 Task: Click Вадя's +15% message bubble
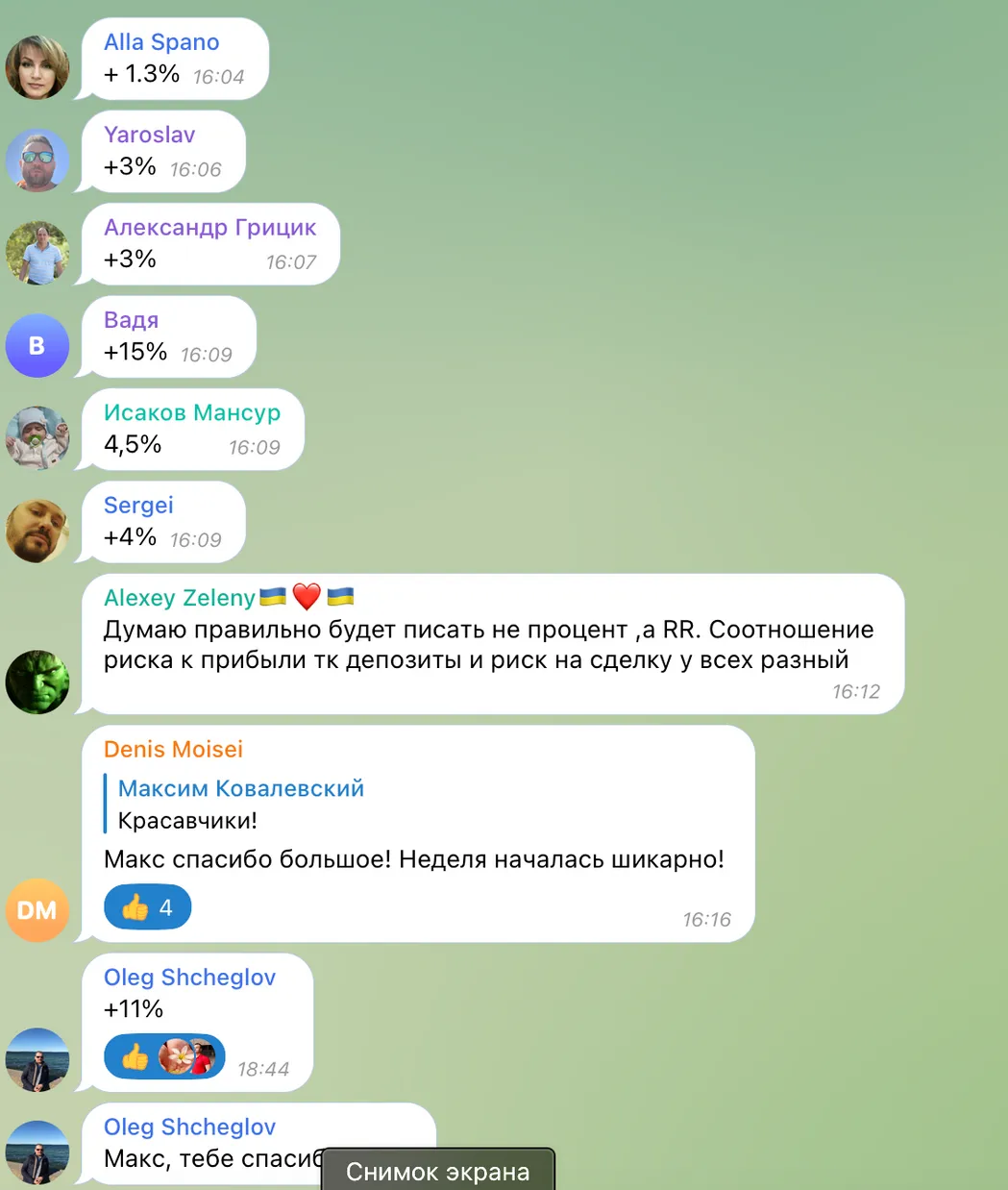pos(168,336)
